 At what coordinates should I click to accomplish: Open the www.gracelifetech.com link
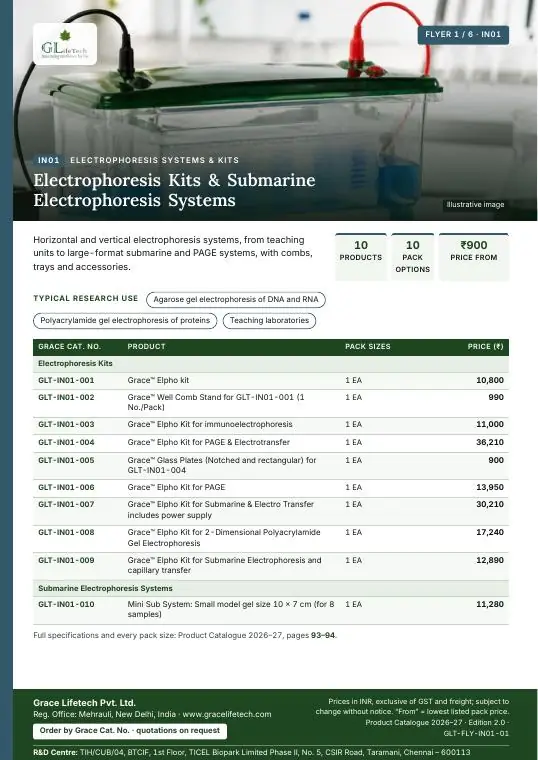click(227, 714)
